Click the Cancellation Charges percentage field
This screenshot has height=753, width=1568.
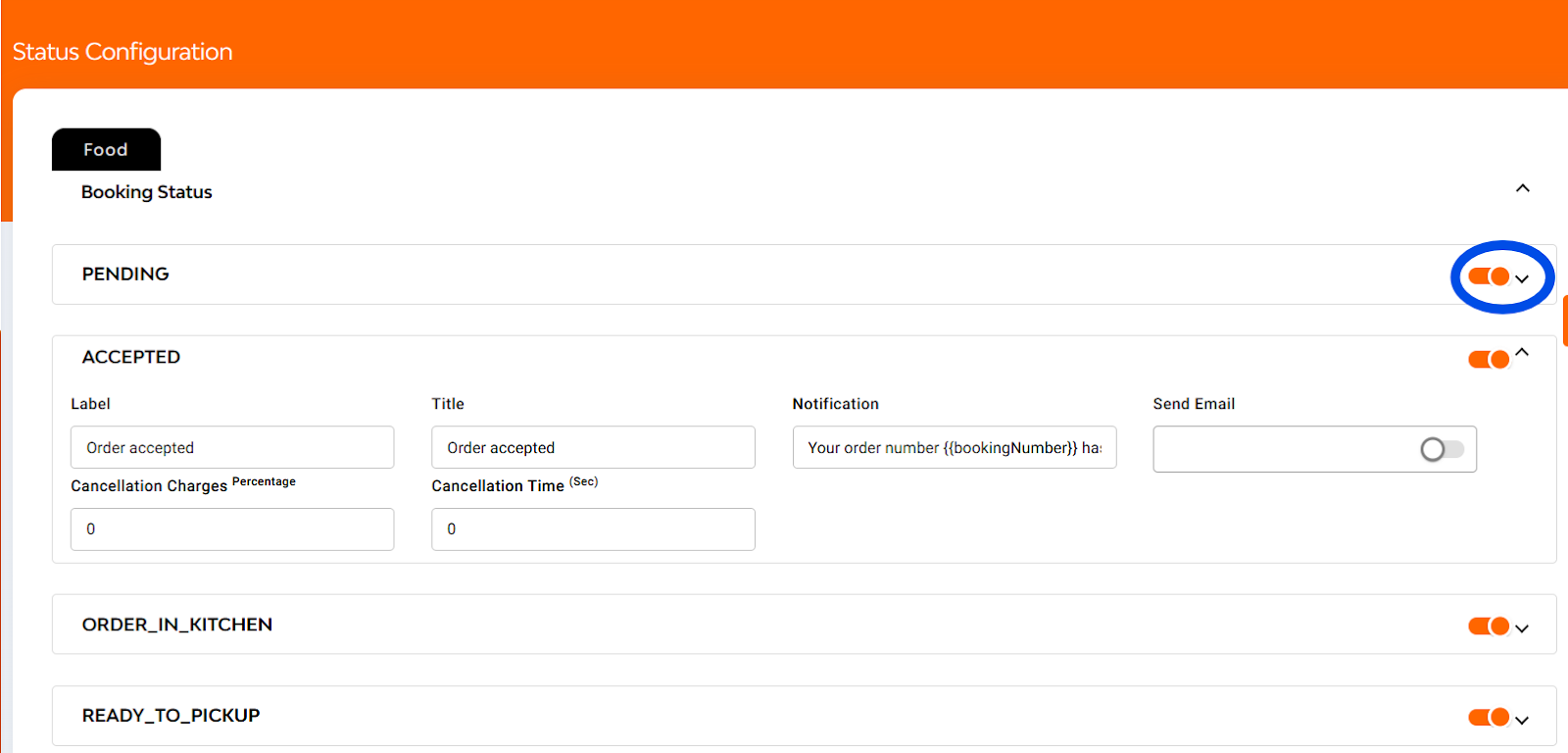pyautogui.click(x=232, y=529)
